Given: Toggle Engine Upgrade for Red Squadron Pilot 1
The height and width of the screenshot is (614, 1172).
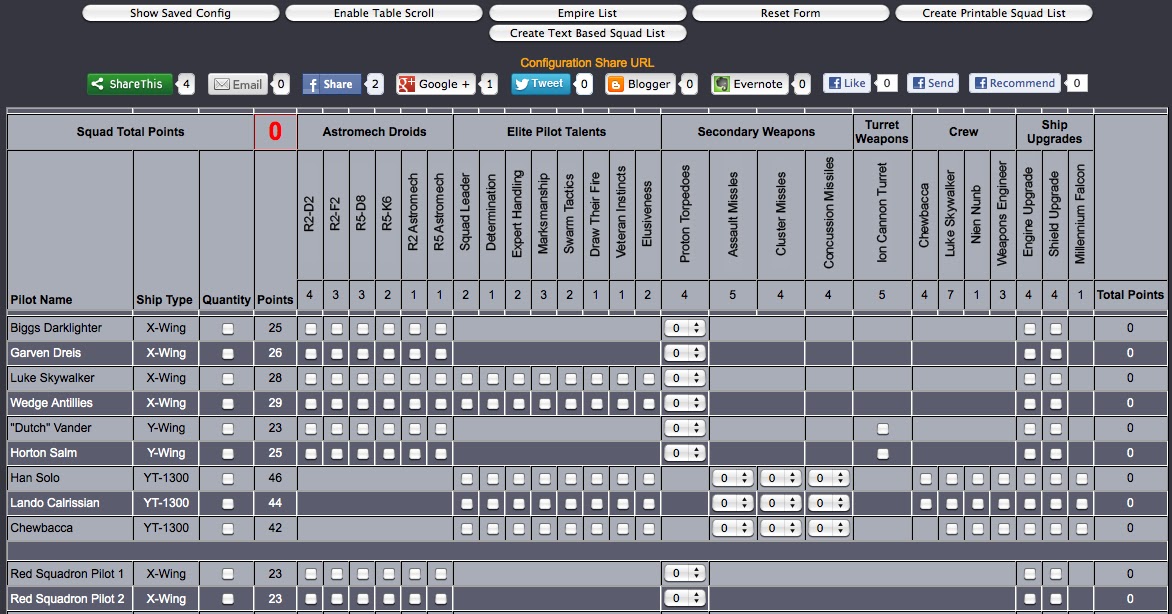Looking at the screenshot, I should (x=1030, y=574).
